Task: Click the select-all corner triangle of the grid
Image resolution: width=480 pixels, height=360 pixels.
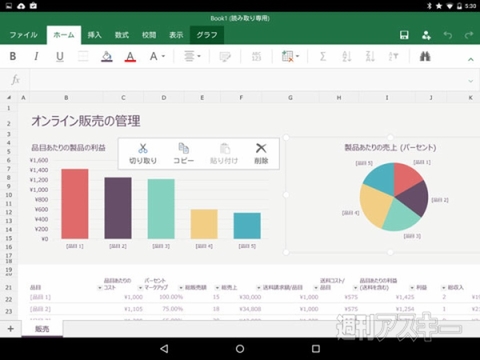Action: (x=9, y=98)
